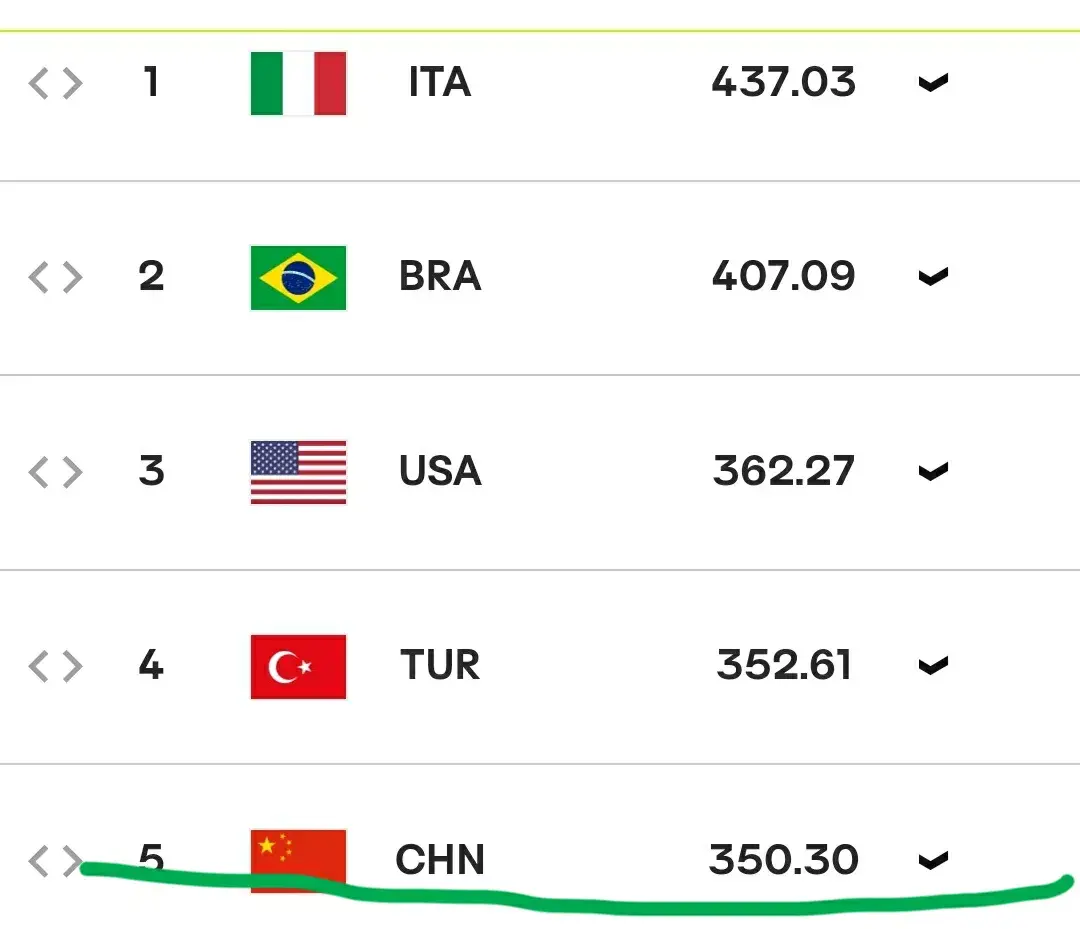Expand the USA row details chevron

click(933, 472)
